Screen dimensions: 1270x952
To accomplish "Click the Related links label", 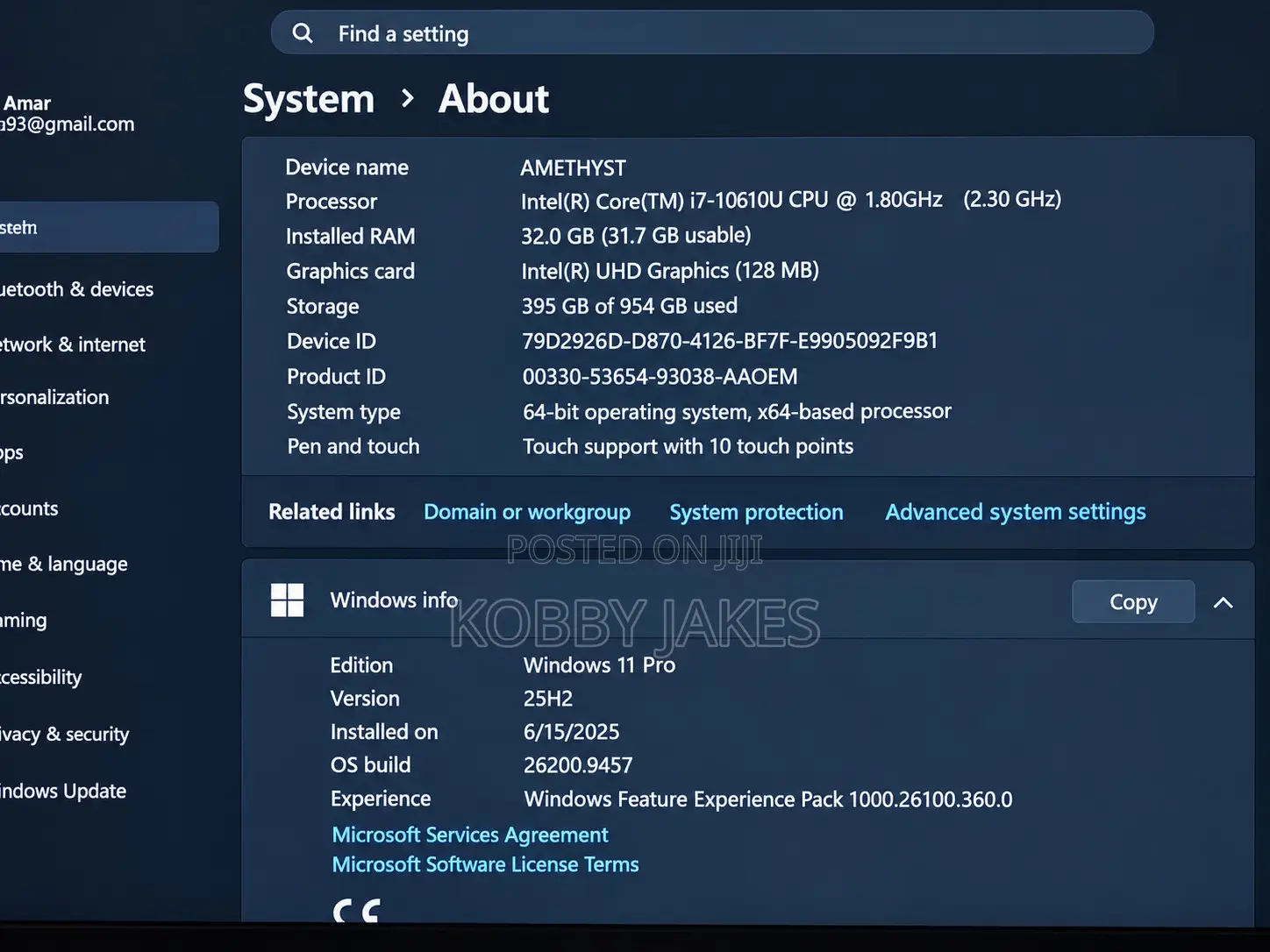I will [x=332, y=512].
